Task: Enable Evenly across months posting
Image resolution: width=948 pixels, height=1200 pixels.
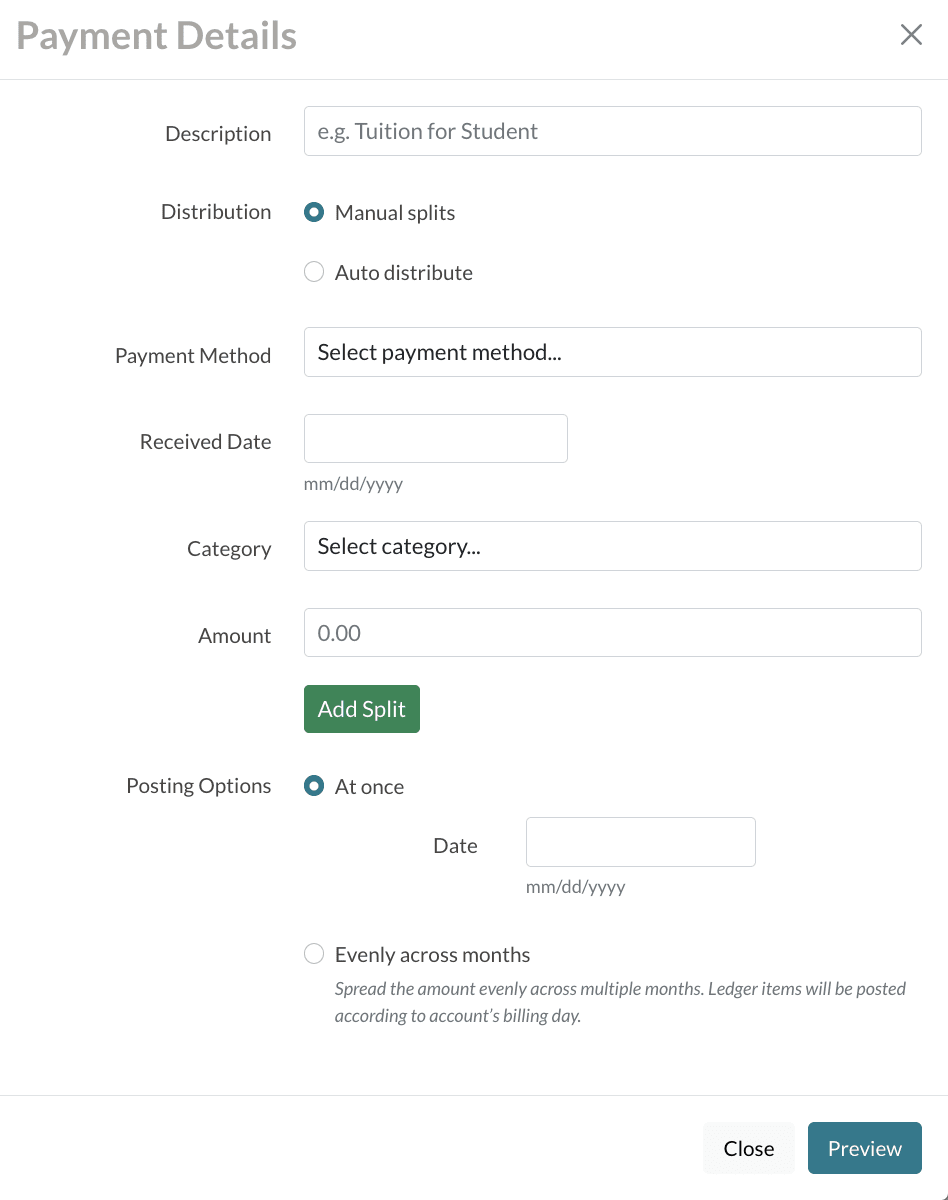Action: click(314, 955)
